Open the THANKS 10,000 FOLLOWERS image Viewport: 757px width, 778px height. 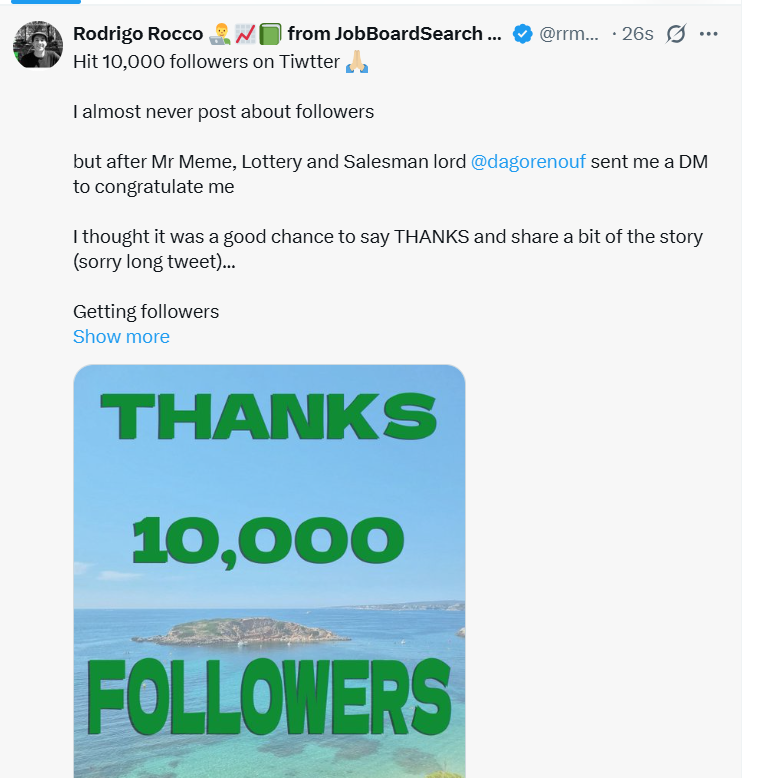(x=269, y=570)
